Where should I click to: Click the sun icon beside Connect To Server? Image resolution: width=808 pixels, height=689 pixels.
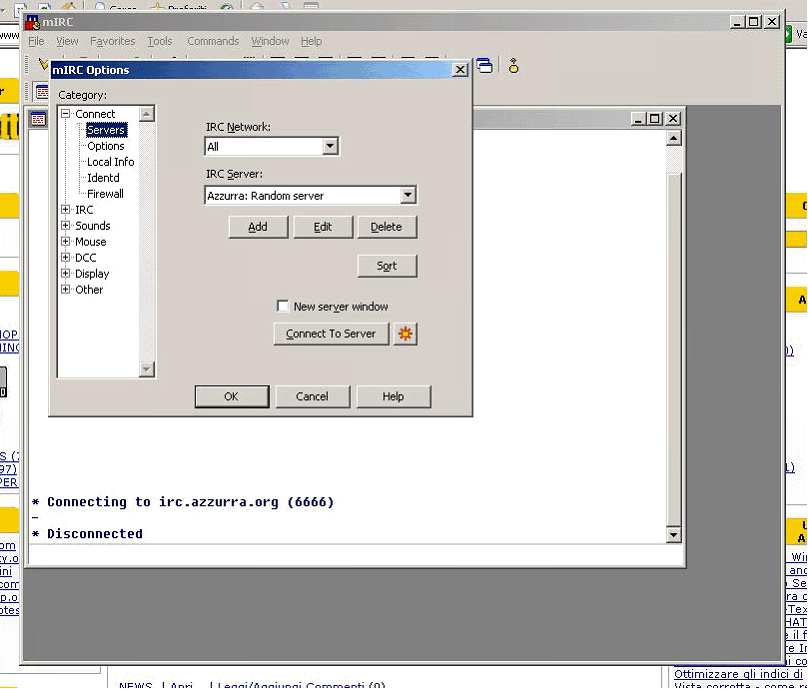click(x=405, y=333)
